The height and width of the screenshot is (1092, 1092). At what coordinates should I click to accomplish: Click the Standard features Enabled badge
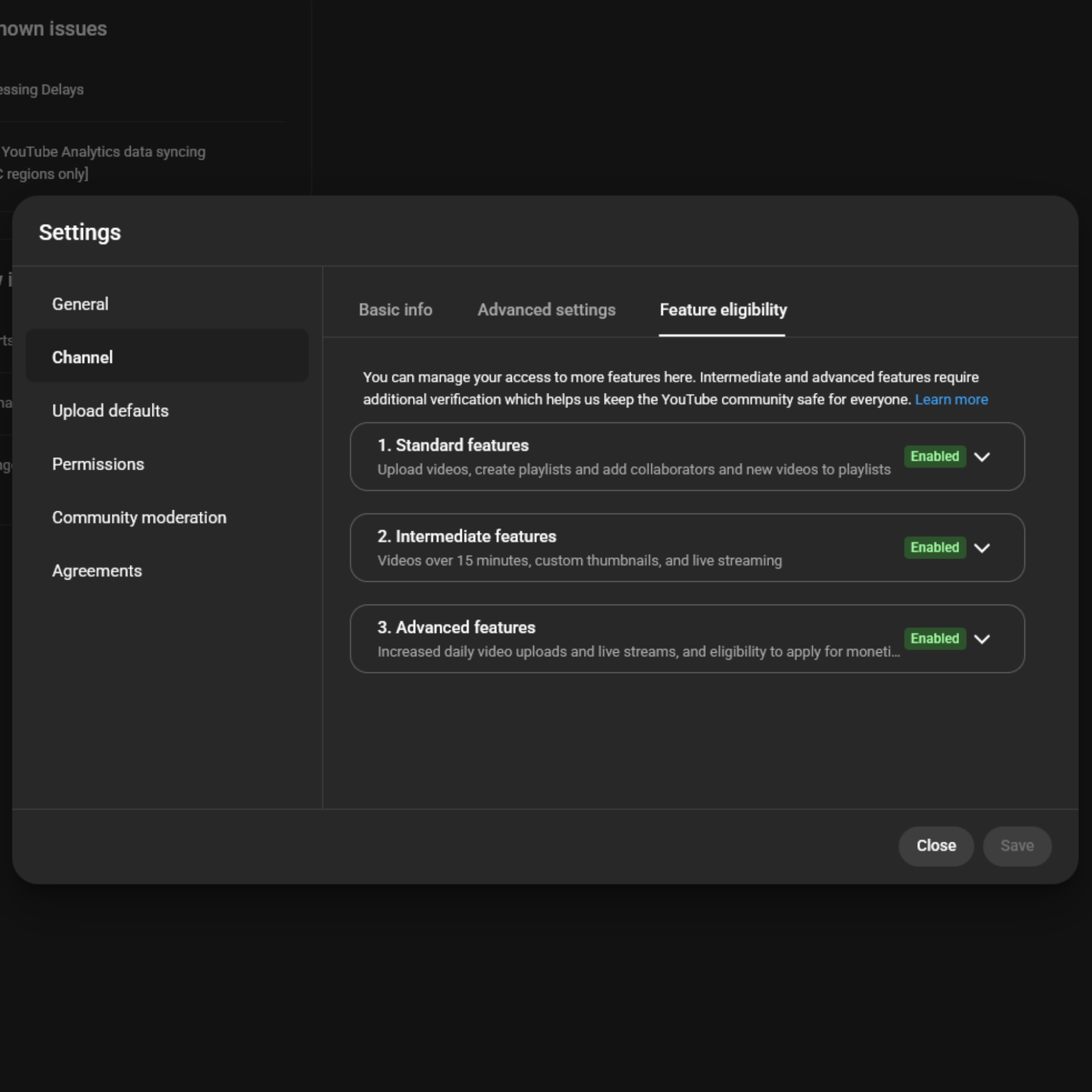pyautogui.click(x=934, y=456)
